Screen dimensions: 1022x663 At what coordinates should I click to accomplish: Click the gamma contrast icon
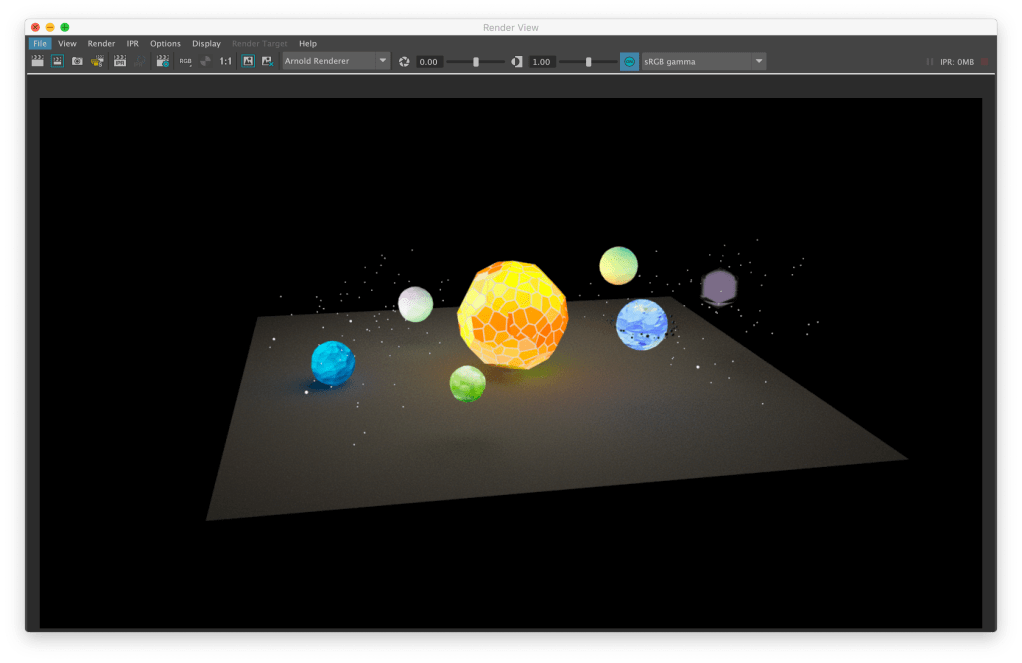pos(517,62)
